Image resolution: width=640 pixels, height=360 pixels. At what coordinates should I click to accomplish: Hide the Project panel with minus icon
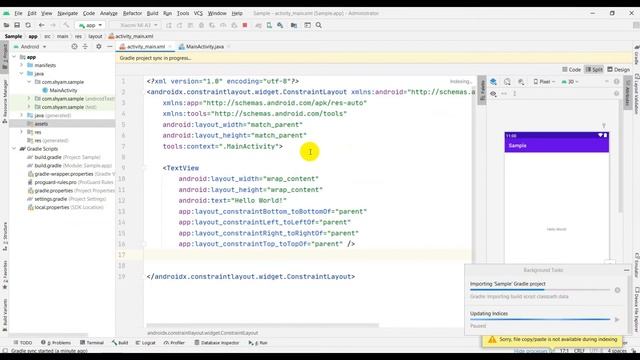tap(109, 47)
